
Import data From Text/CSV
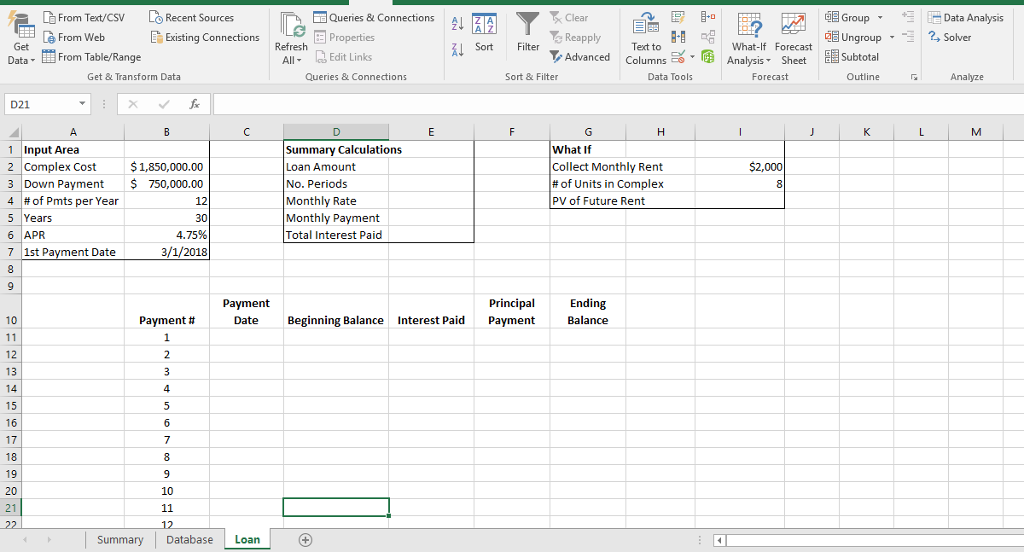84,18
